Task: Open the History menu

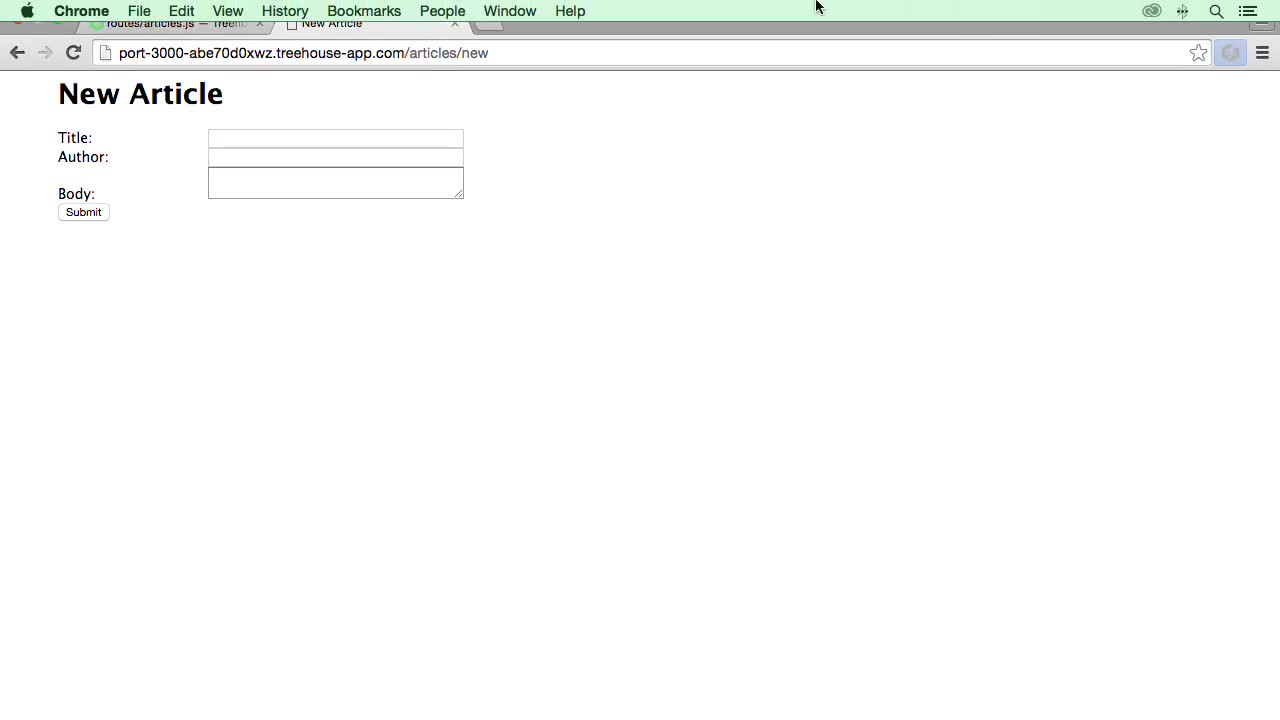Action: pyautogui.click(x=285, y=11)
